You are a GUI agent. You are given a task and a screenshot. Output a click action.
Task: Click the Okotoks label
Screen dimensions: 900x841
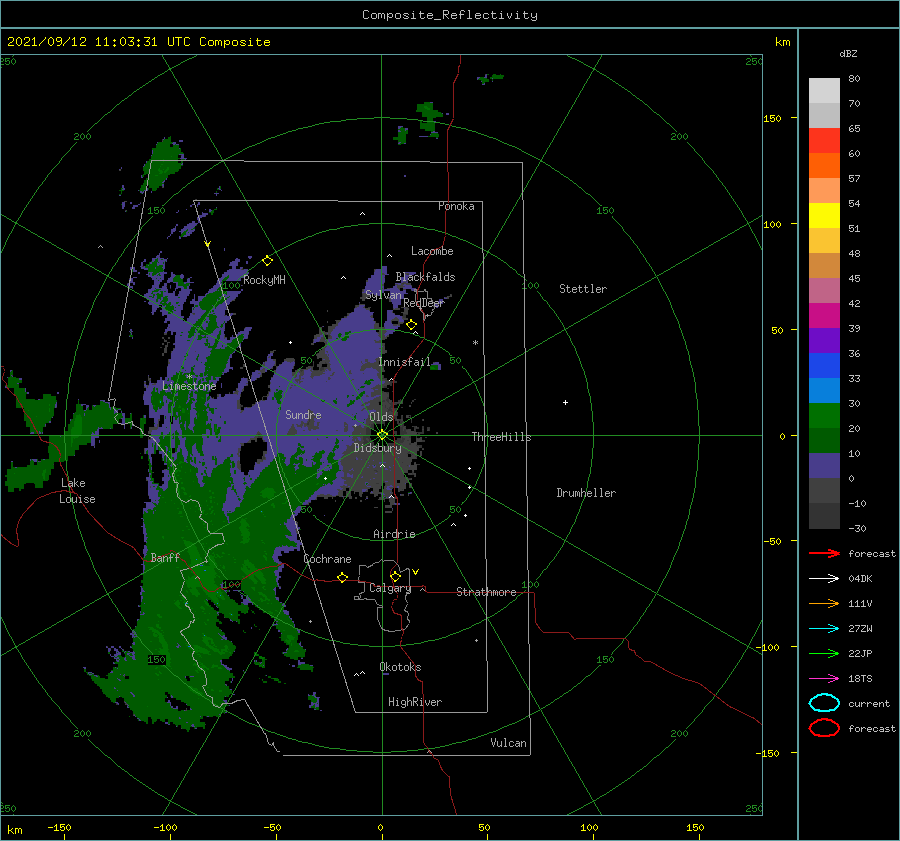pos(400,667)
